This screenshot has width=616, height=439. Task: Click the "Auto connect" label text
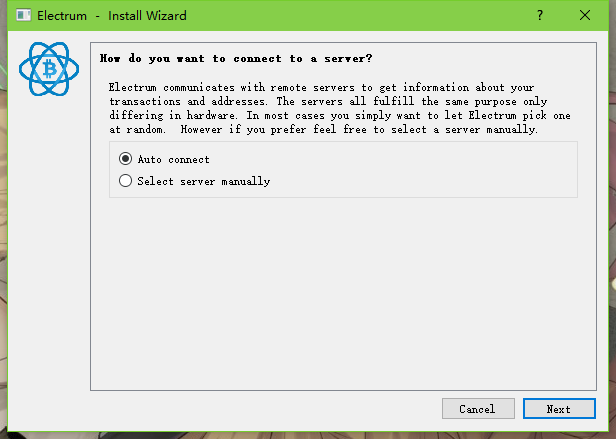pyautogui.click(x=173, y=159)
